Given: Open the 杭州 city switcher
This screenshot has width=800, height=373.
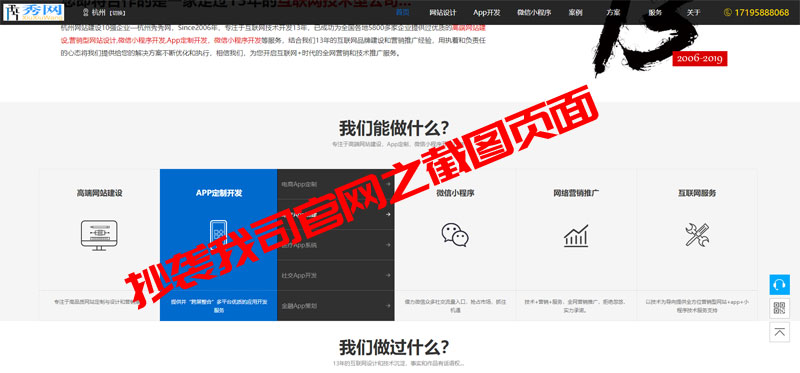Looking at the screenshot, I should (108, 13).
